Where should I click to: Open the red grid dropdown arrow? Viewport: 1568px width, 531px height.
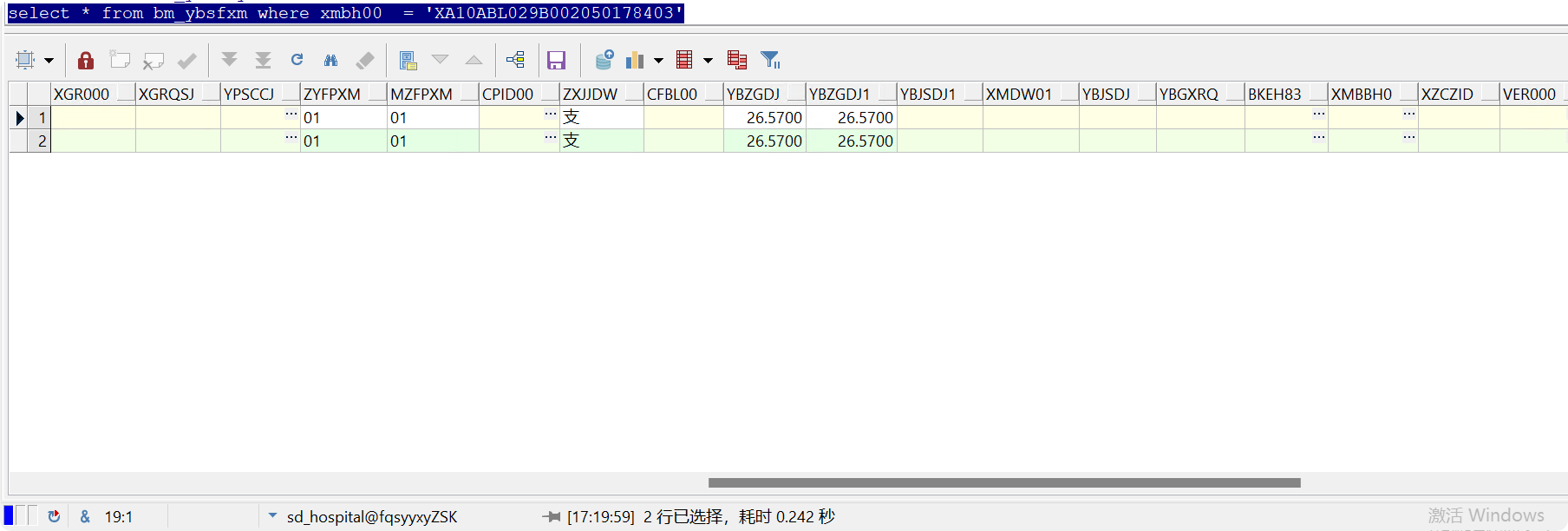708,61
